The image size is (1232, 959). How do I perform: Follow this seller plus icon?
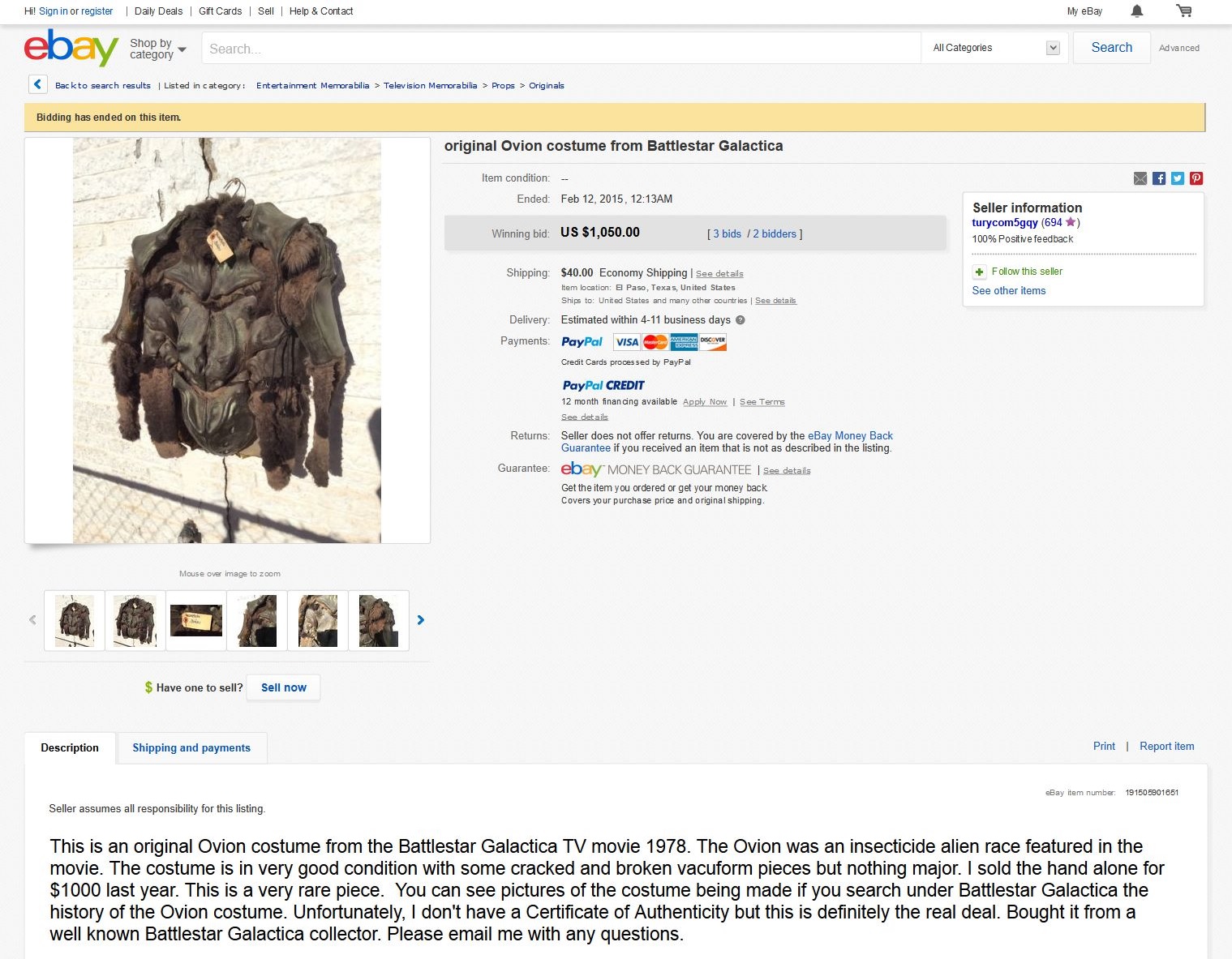click(979, 272)
